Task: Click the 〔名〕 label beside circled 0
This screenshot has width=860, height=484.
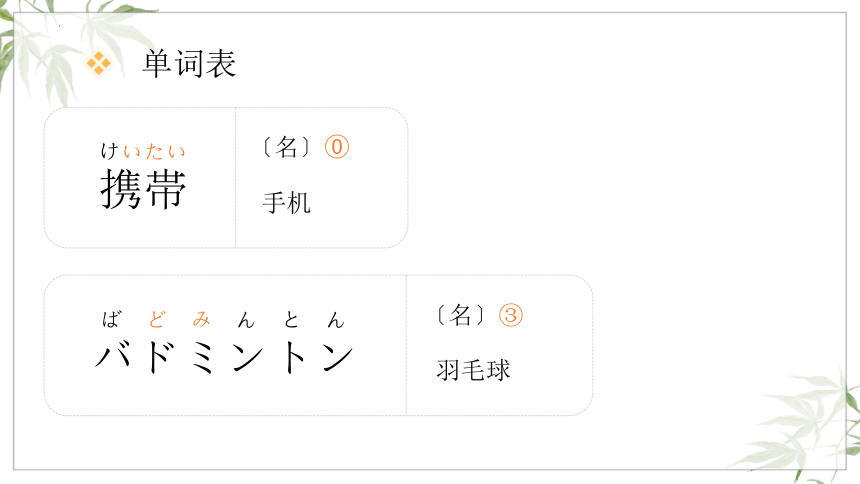Action: pyautogui.click(x=286, y=147)
